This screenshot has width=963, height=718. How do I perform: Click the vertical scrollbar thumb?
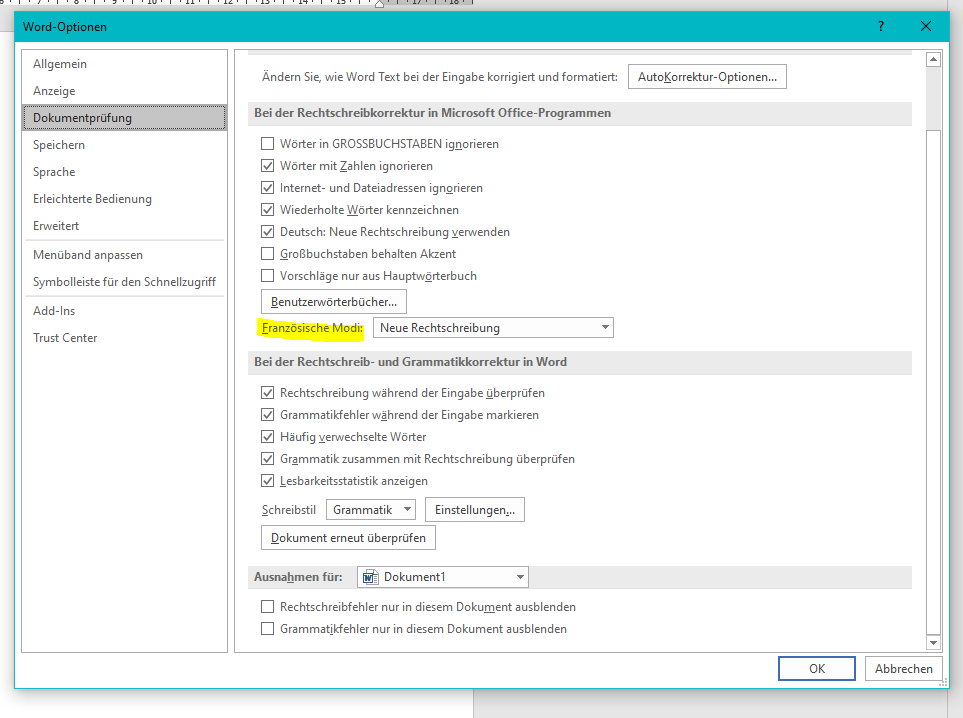tap(933, 381)
